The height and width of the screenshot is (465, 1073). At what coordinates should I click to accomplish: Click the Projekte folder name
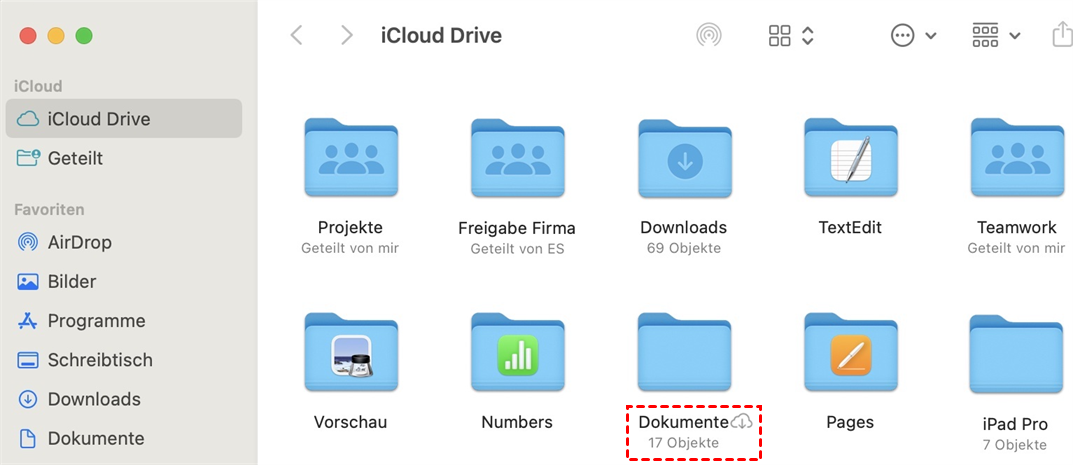pos(350,227)
